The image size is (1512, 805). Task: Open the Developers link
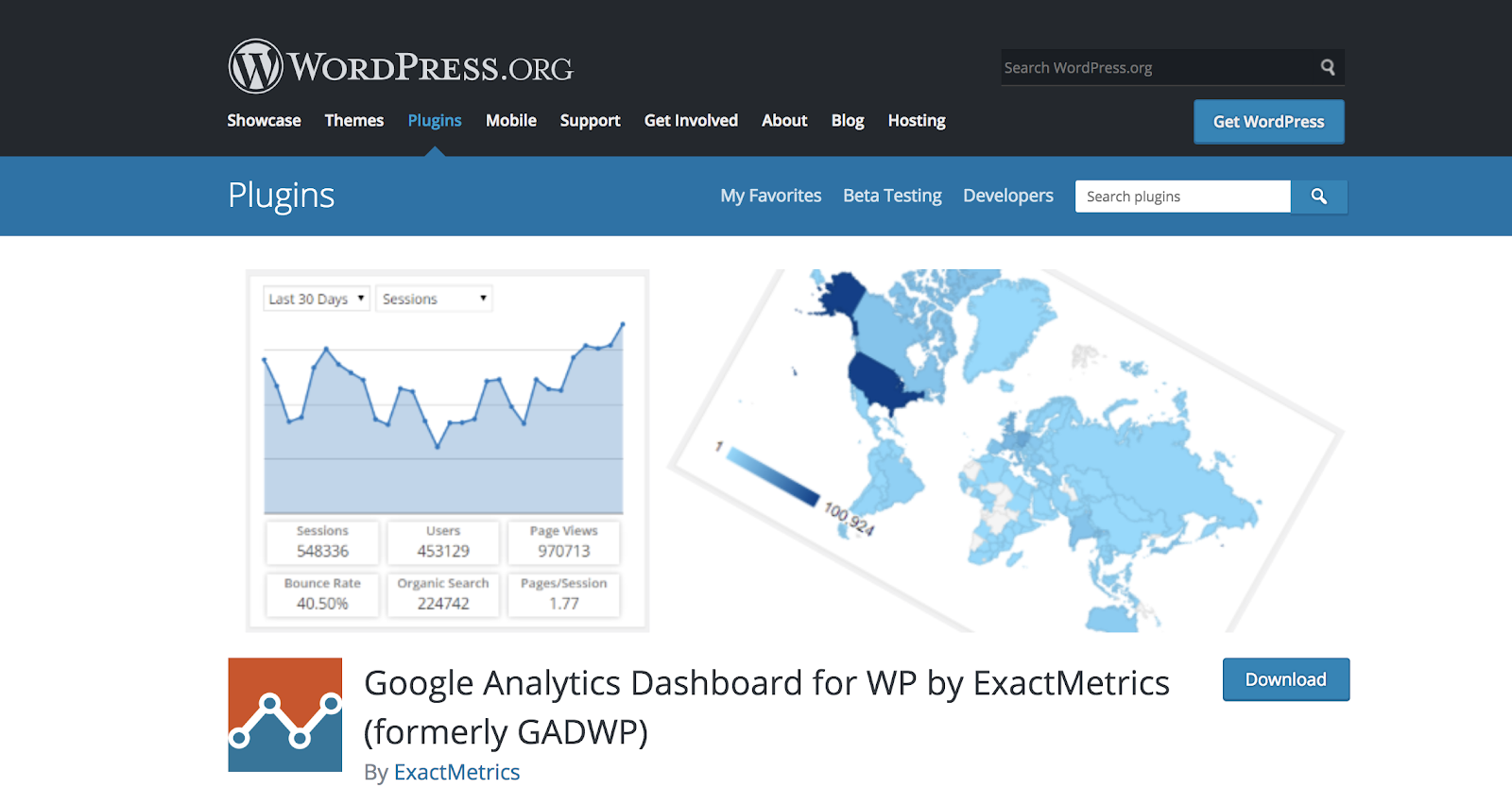click(1008, 196)
